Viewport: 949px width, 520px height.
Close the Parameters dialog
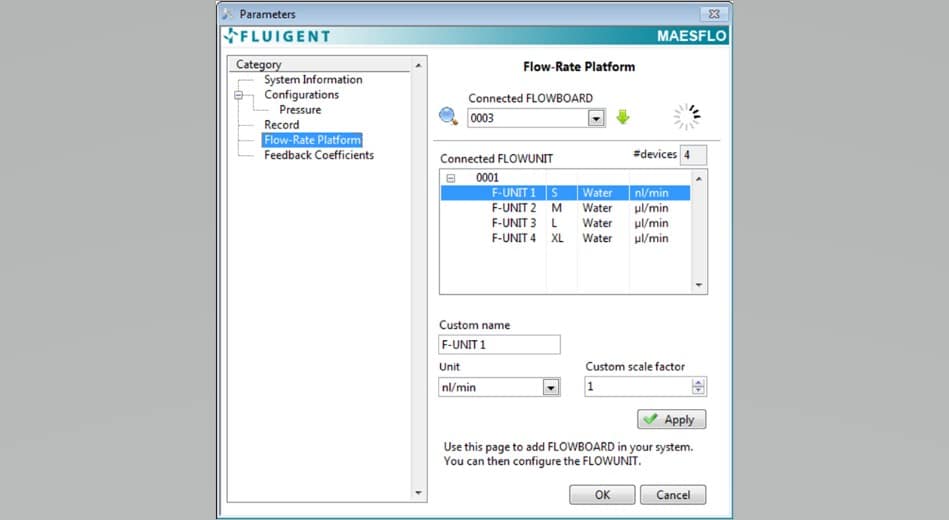714,13
